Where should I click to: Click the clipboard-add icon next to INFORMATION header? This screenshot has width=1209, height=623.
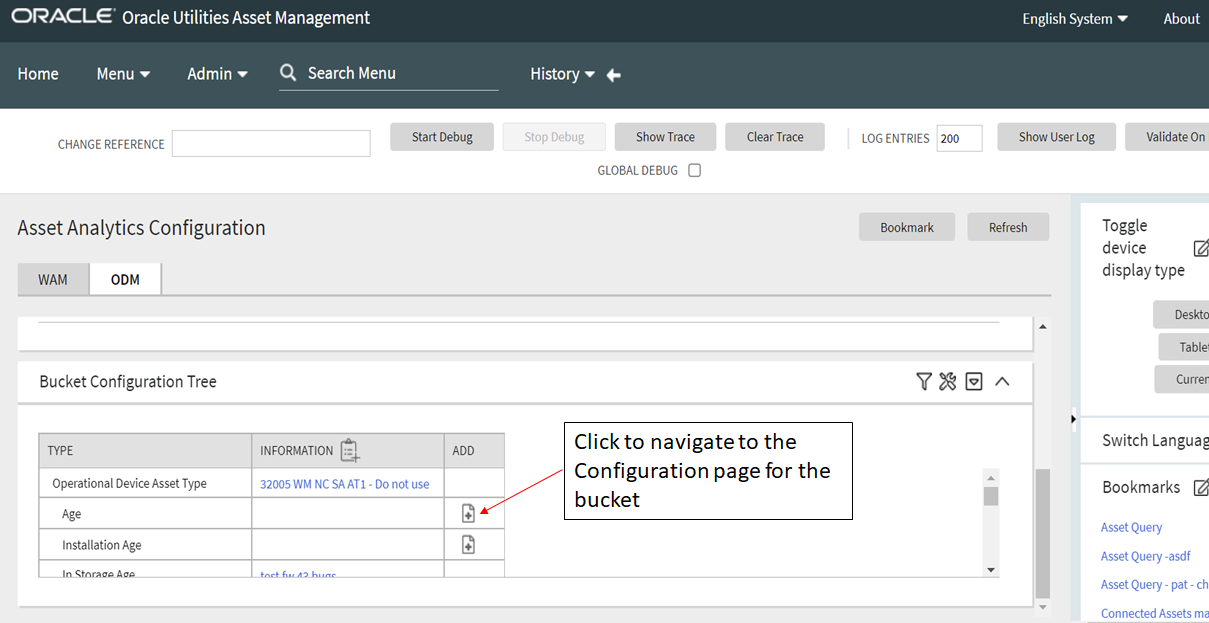coord(348,450)
